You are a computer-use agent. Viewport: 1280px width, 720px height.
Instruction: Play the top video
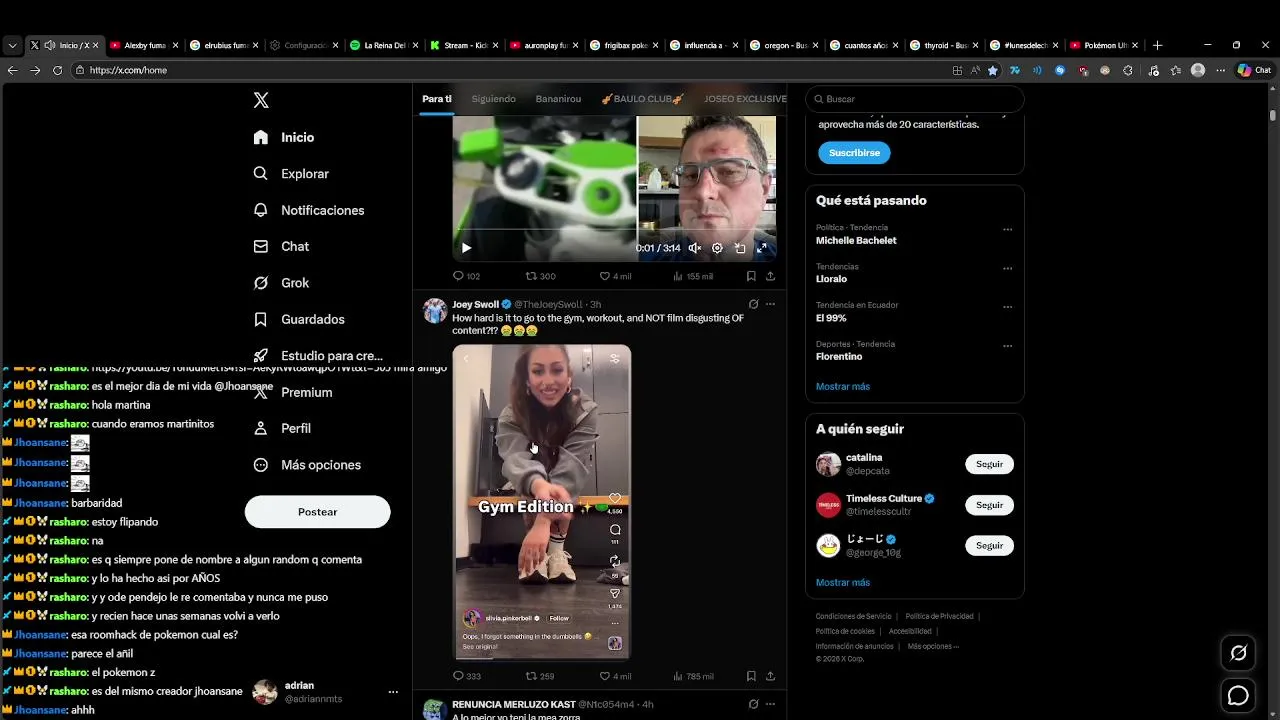click(466, 248)
